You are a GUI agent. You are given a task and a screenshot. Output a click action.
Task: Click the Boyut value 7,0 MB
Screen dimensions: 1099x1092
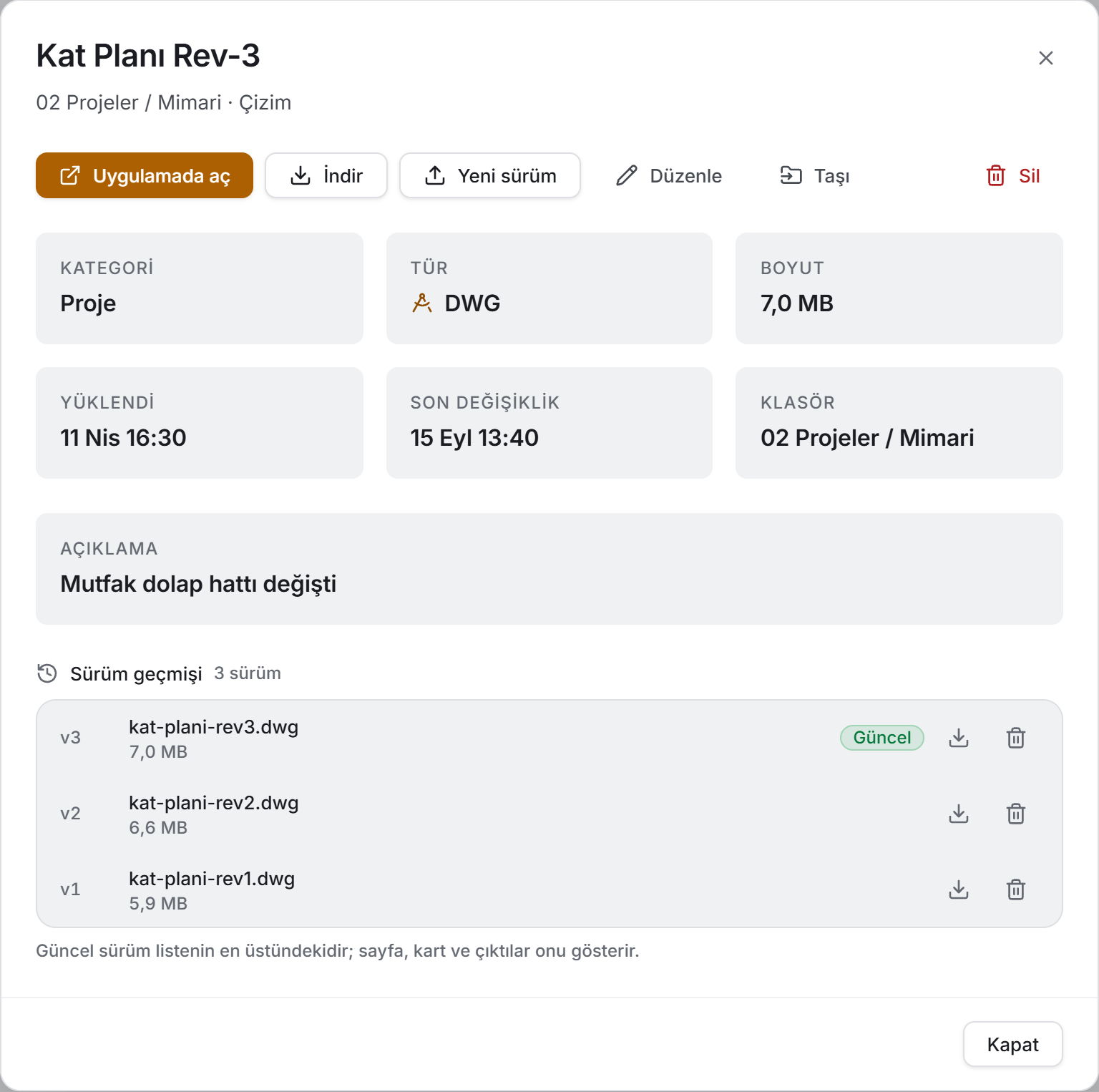[797, 303]
